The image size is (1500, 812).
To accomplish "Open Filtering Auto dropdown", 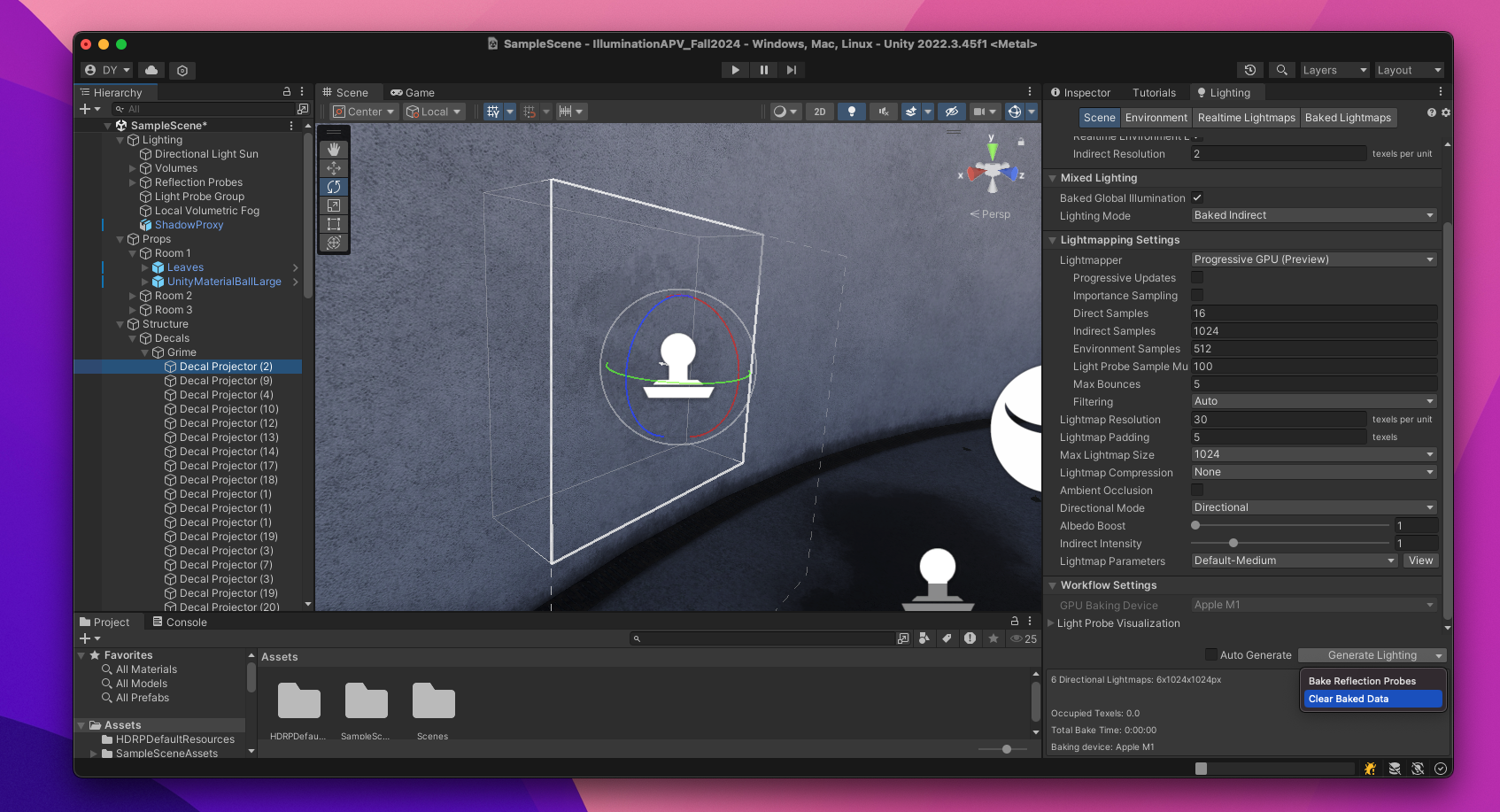I will coord(1314,401).
